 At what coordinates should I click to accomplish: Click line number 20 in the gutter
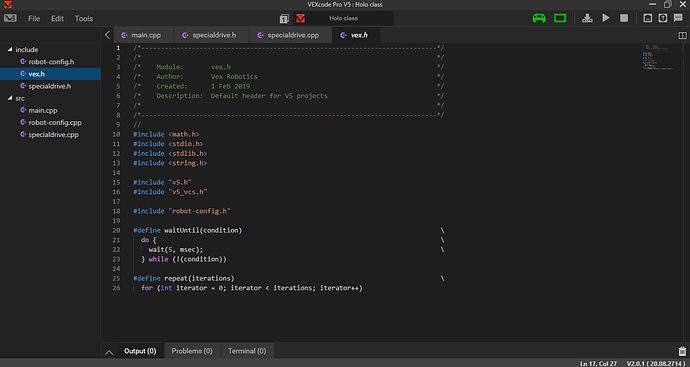point(116,230)
